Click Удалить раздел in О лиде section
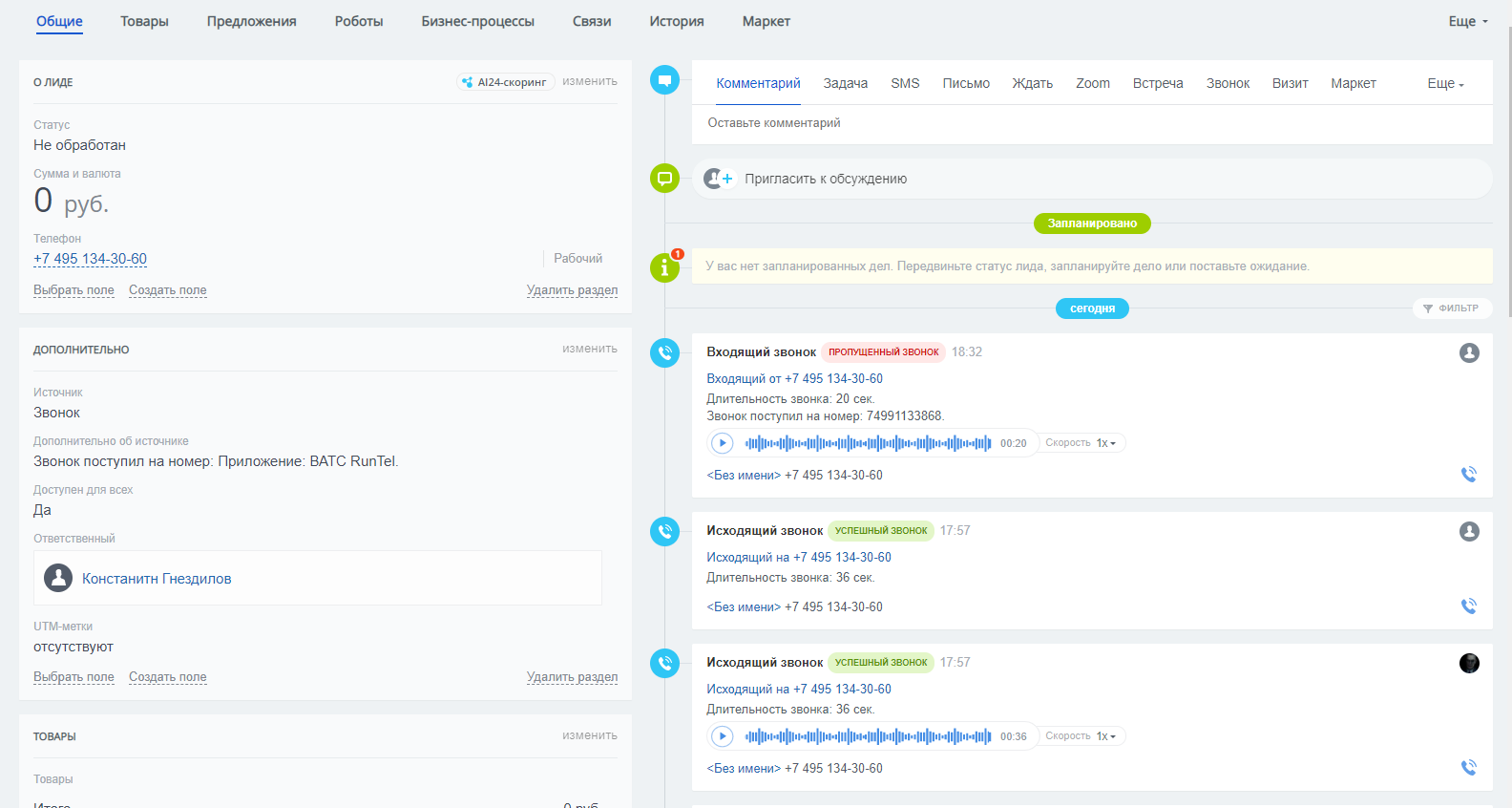Screen dimensions: 1512x808 click(x=572, y=290)
